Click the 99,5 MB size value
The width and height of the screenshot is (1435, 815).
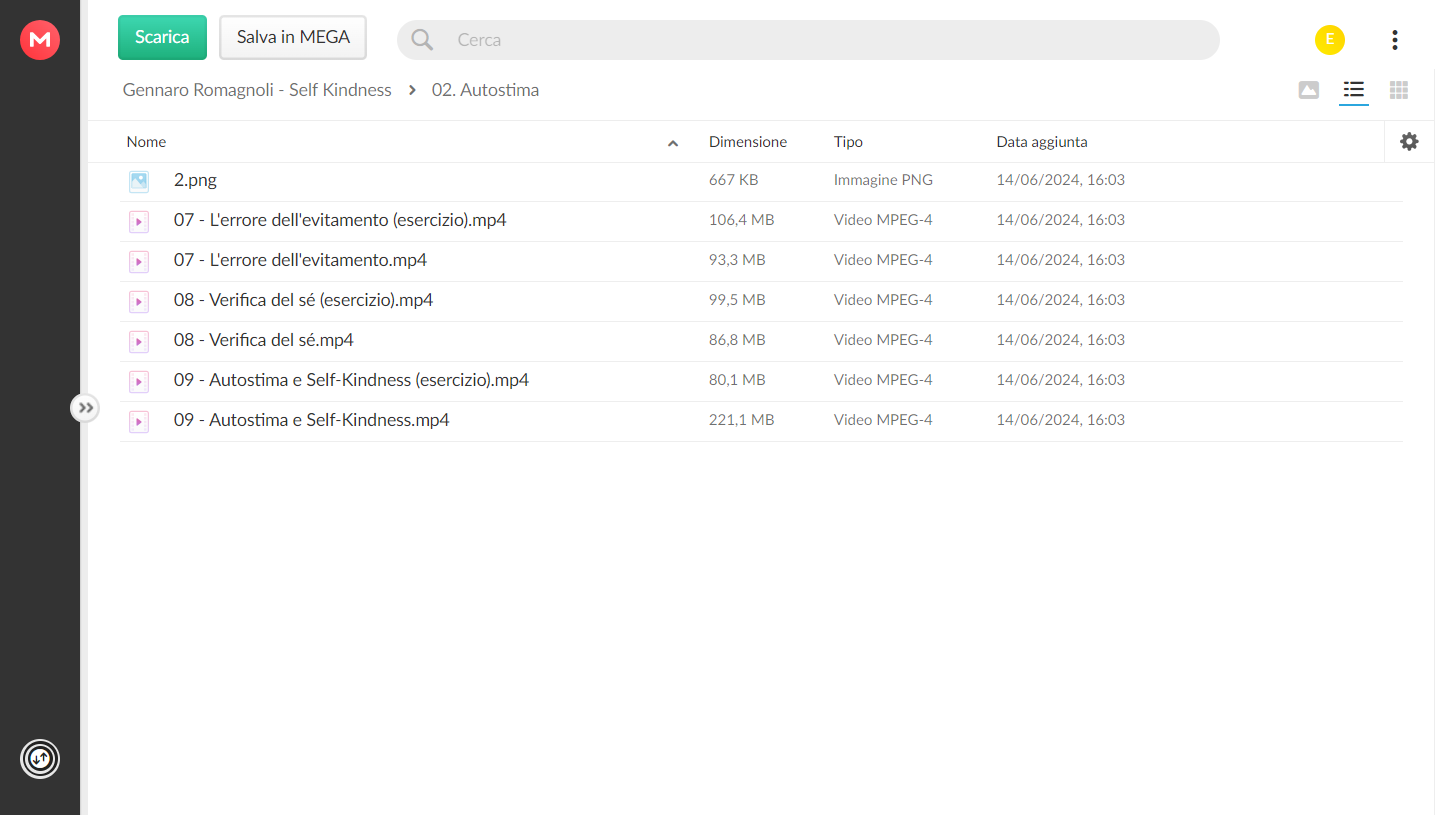[737, 300]
